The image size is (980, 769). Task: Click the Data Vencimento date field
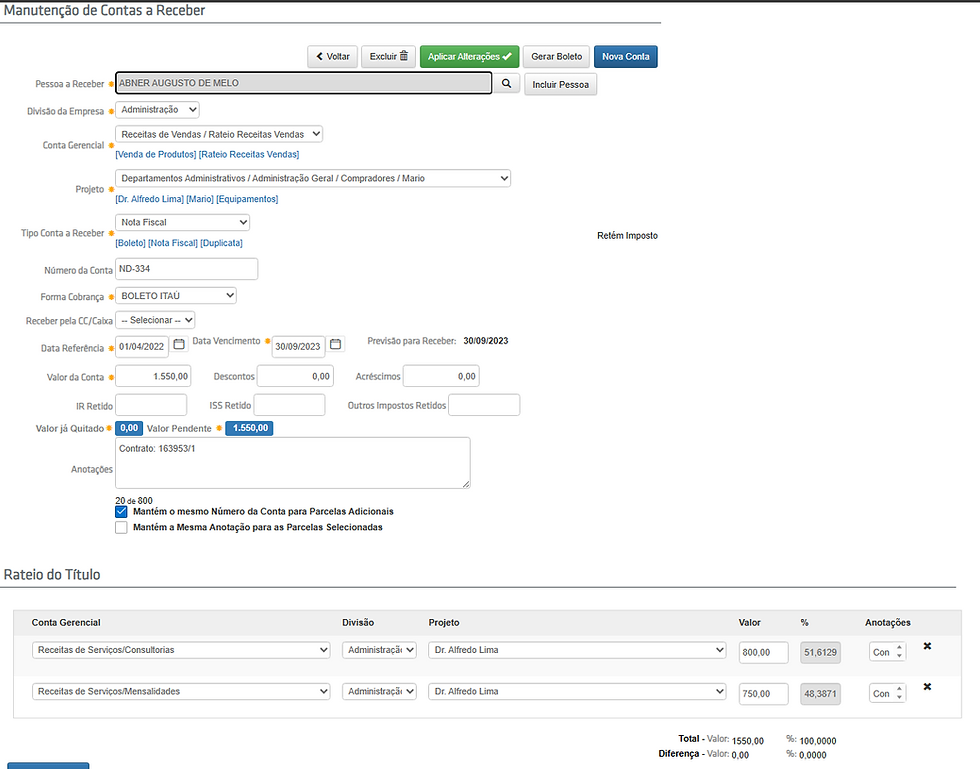pyautogui.click(x=298, y=346)
